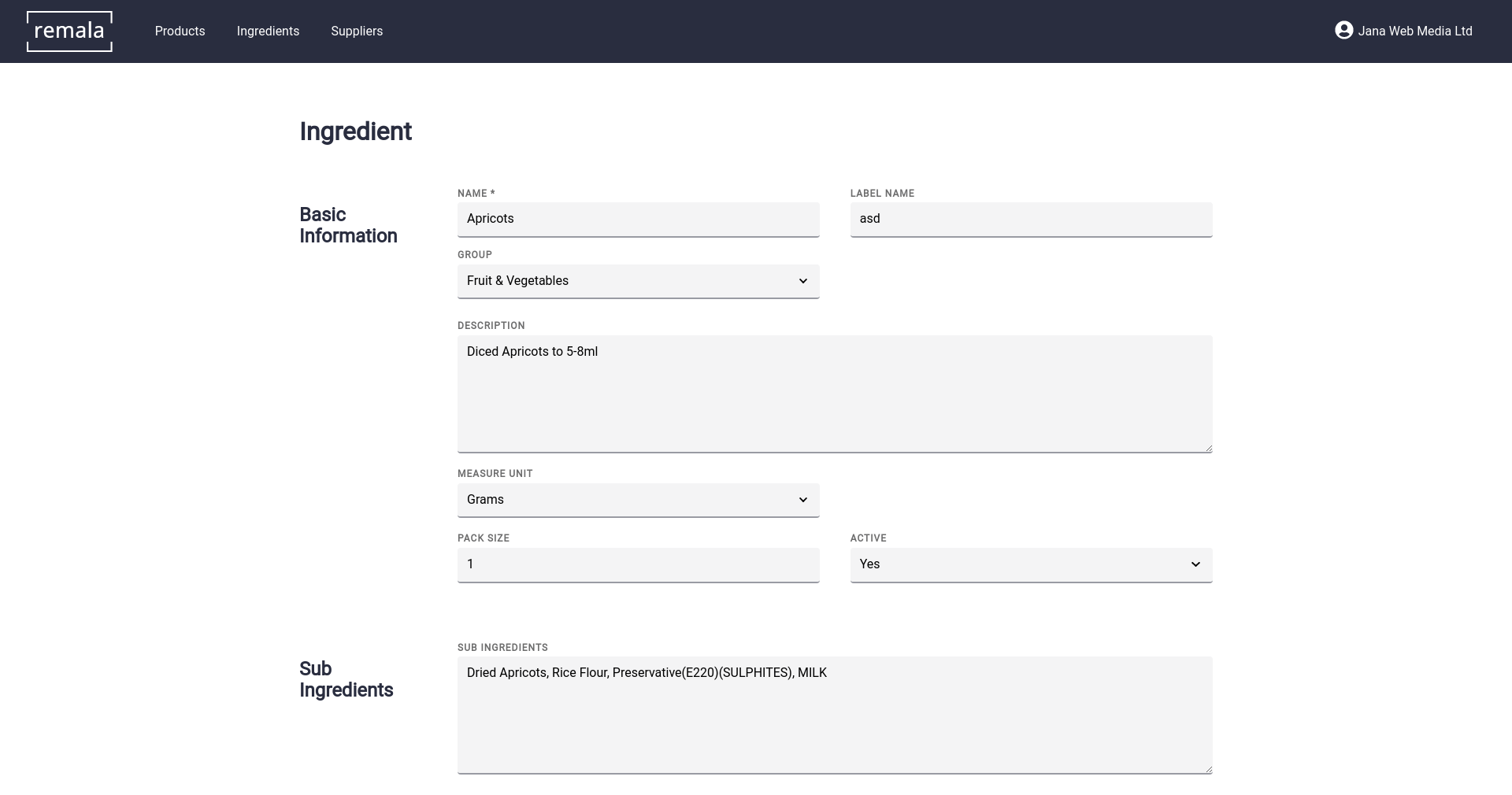Screen dimensions: 1512x795
Task: Navigate to Suppliers
Action: [357, 31]
